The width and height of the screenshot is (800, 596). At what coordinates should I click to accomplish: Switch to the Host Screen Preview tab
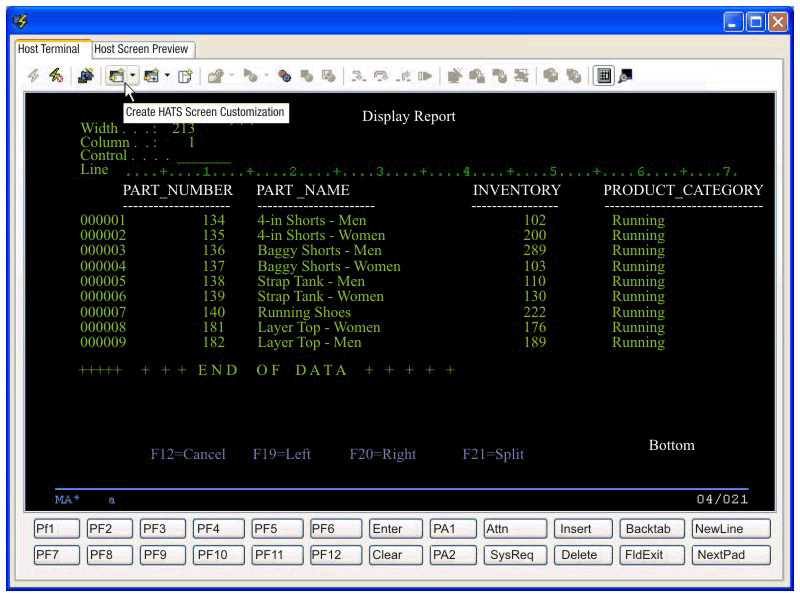pos(141,49)
